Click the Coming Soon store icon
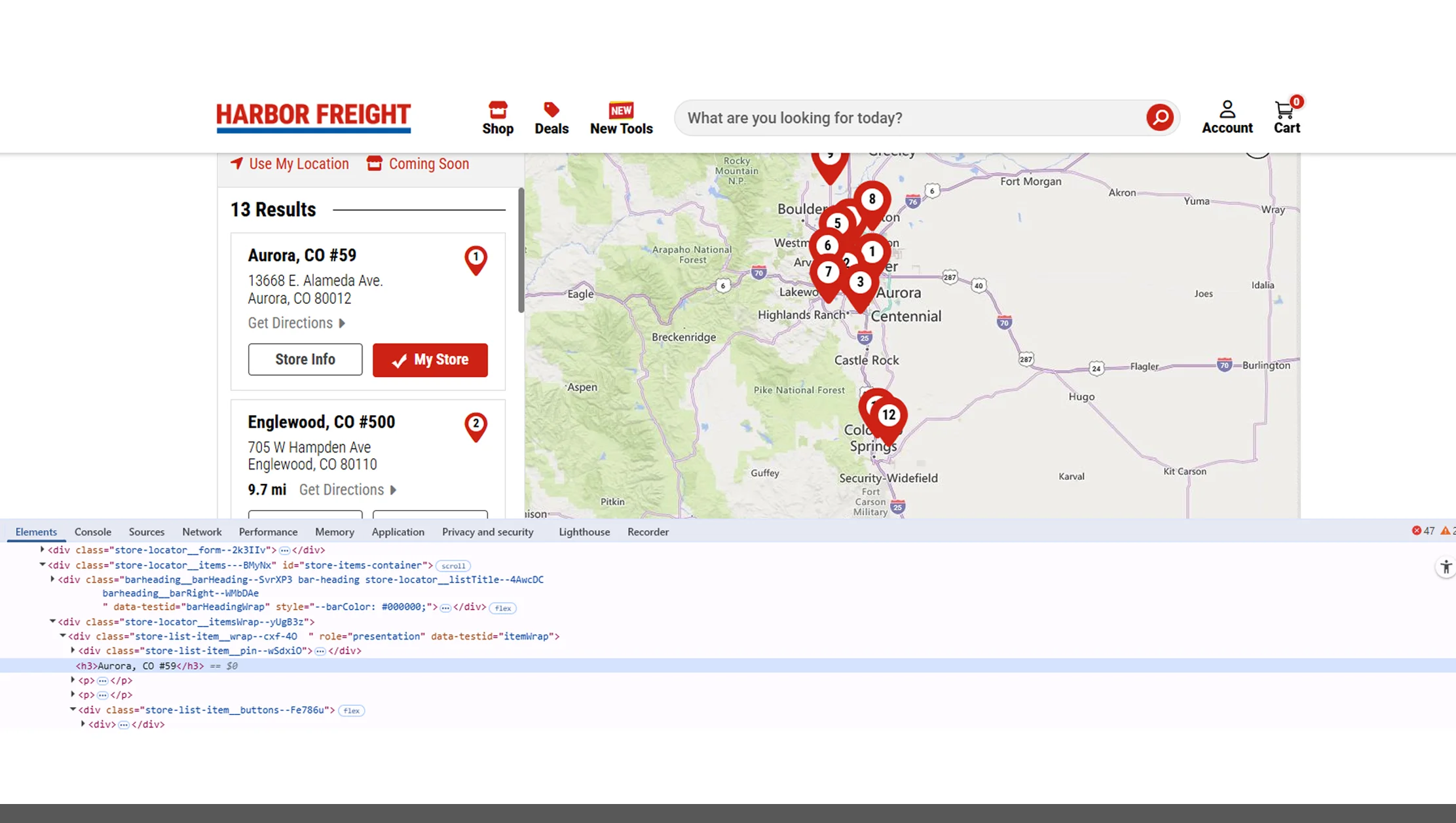This screenshot has height=823, width=1456. click(x=374, y=163)
